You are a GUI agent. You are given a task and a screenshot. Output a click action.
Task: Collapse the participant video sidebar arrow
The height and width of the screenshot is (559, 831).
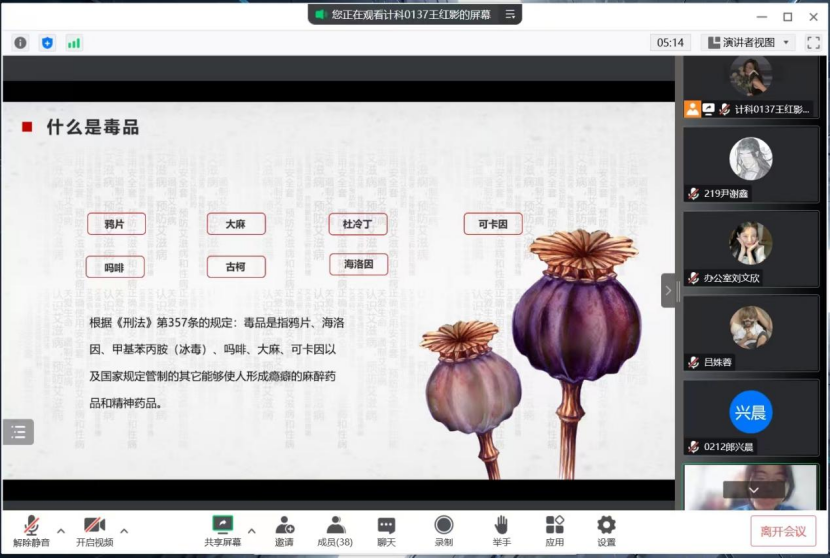click(x=668, y=290)
